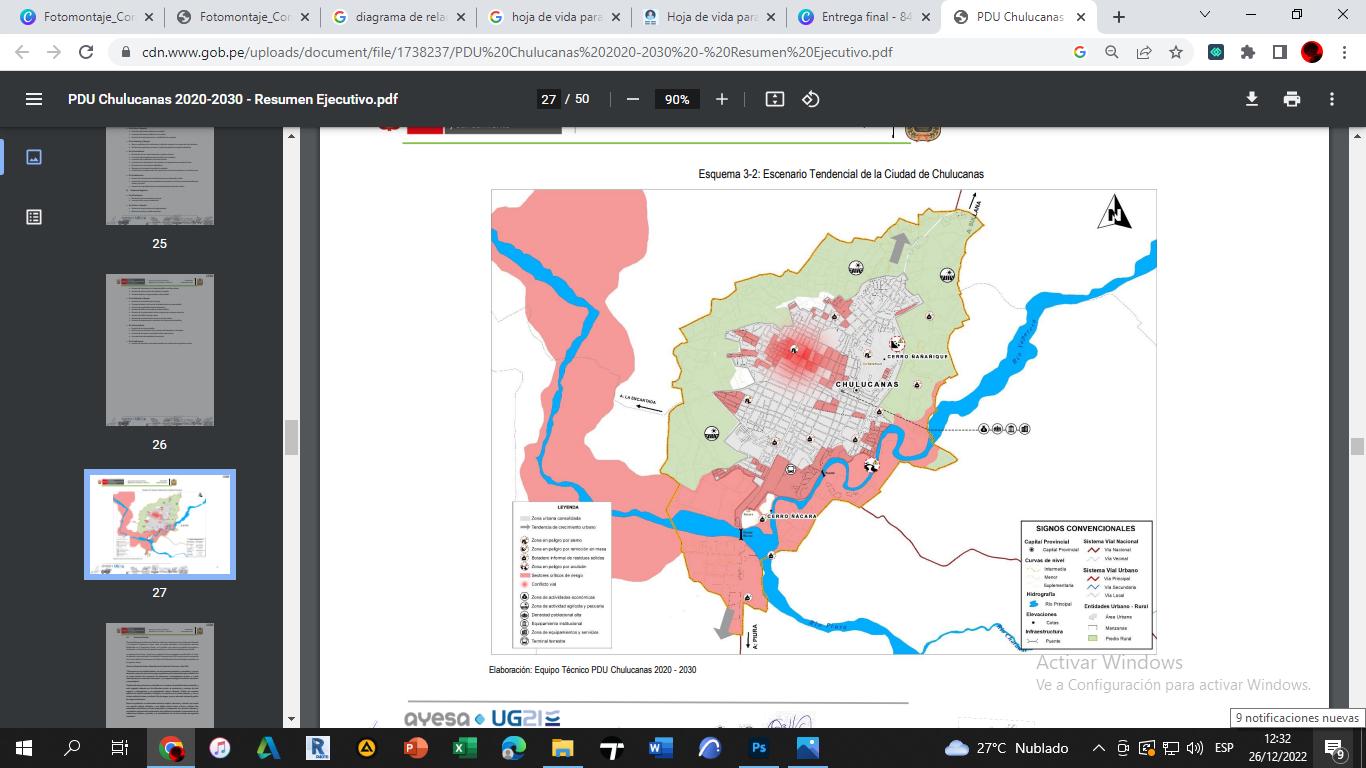1366x768 pixels.
Task: Open Chrome three-dot menu
Action: (1343, 52)
